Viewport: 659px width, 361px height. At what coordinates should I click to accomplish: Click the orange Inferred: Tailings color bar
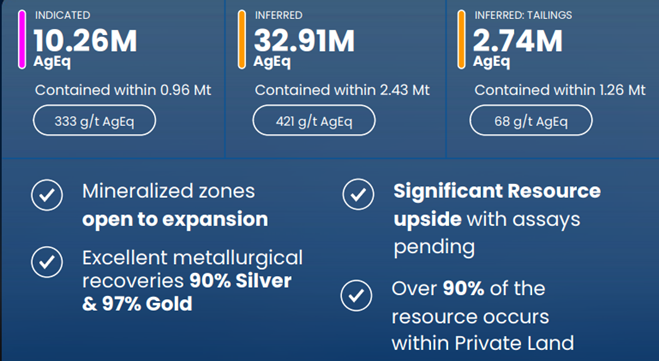tap(461, 40)
